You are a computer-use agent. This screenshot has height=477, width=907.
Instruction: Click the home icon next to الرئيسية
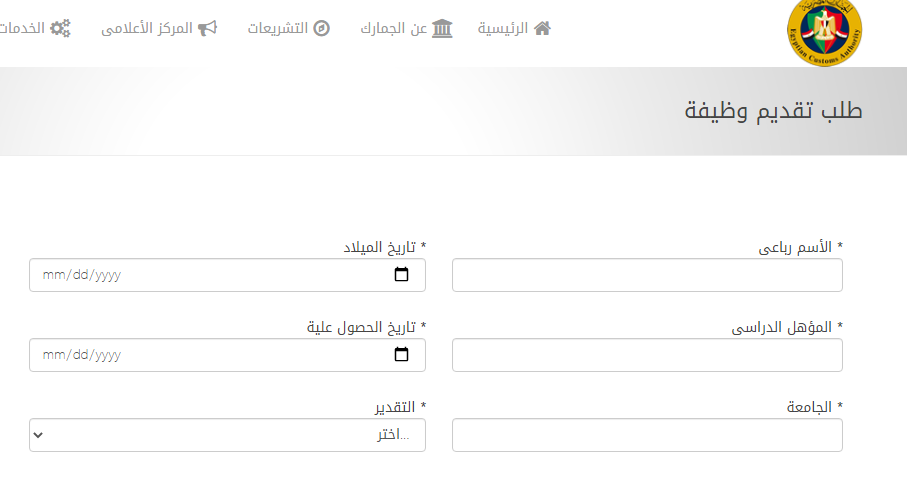click(542, 28)
